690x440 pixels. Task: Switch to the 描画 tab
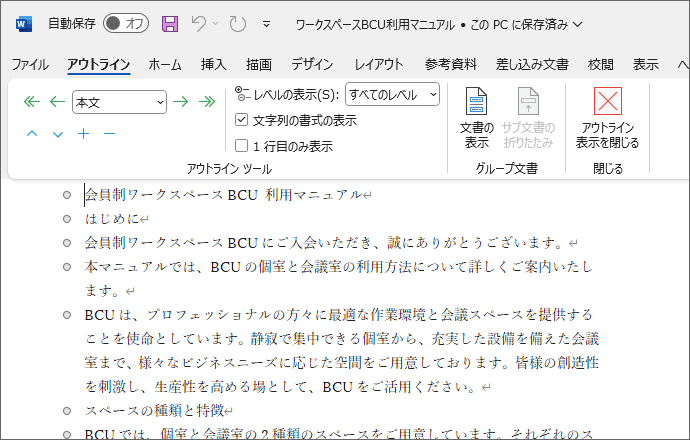tap(259, 65)
